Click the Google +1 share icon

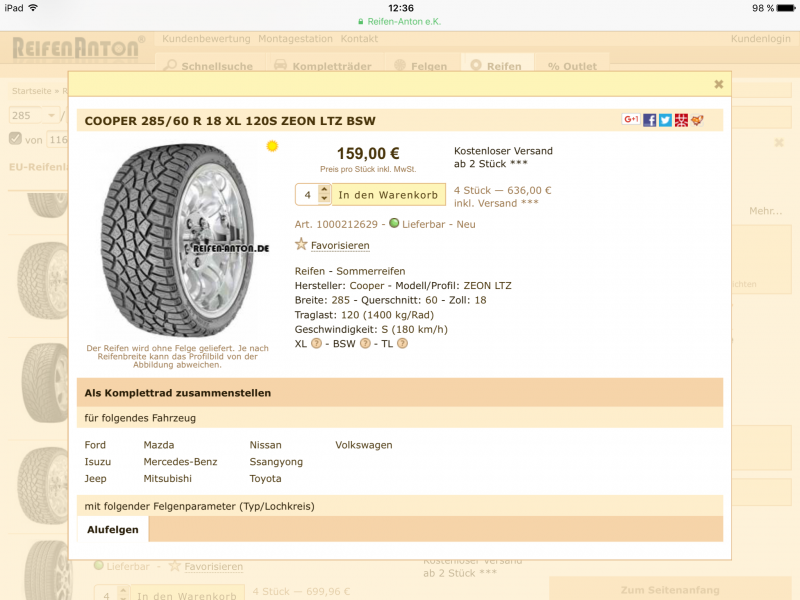coord(631,119)
